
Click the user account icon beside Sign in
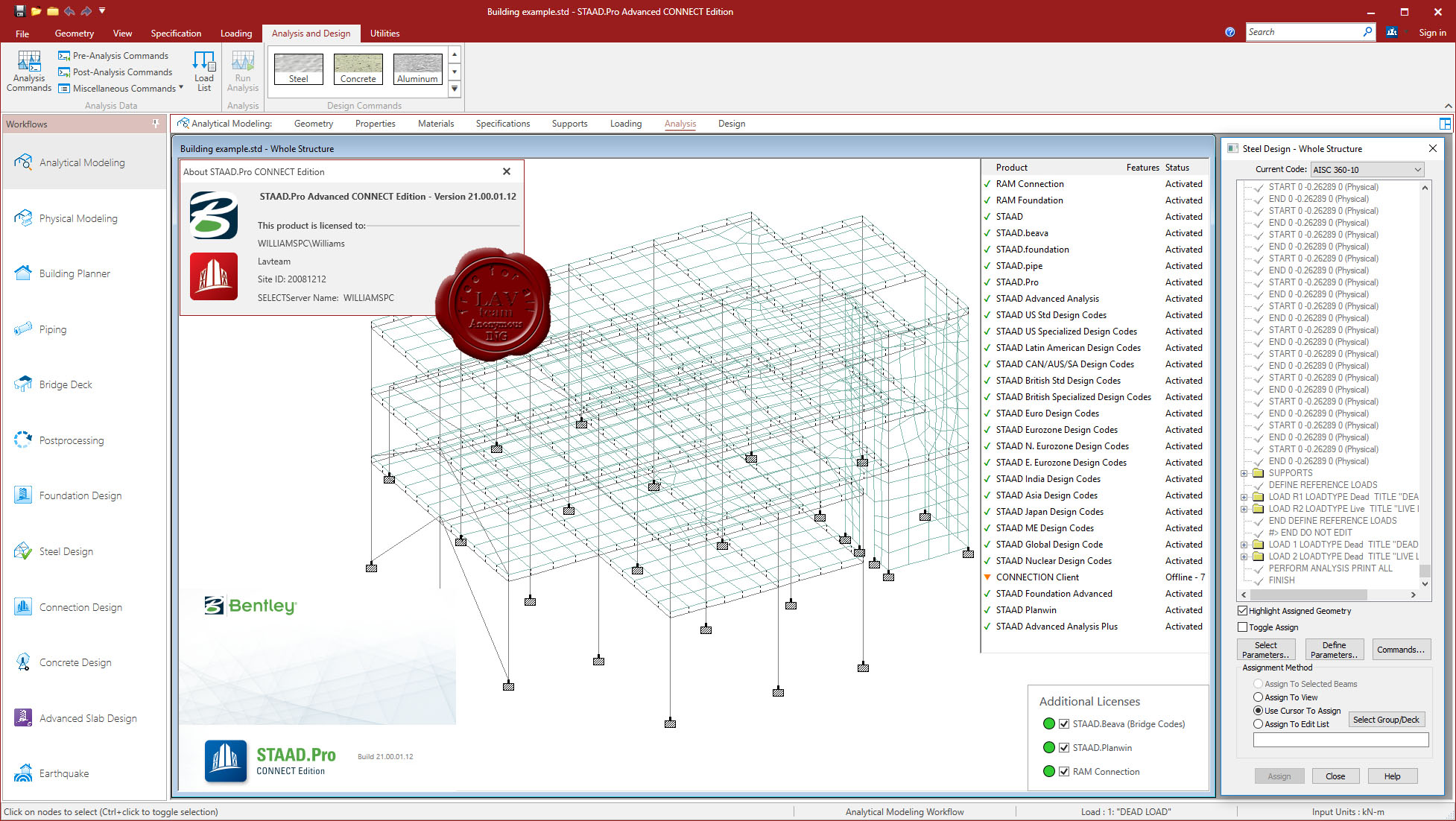pos(1392,32)
